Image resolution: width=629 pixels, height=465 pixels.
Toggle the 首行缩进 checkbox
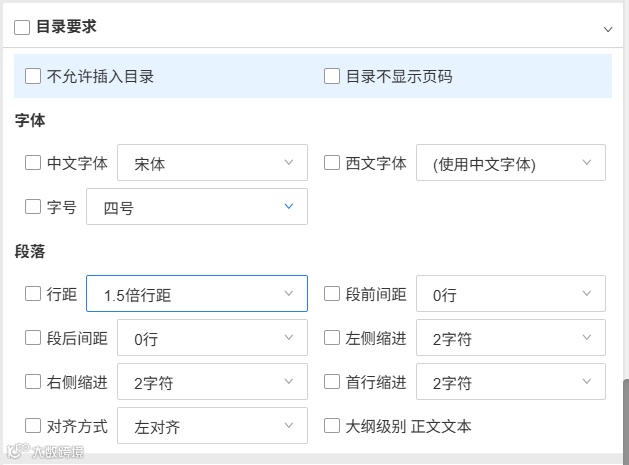332,382
